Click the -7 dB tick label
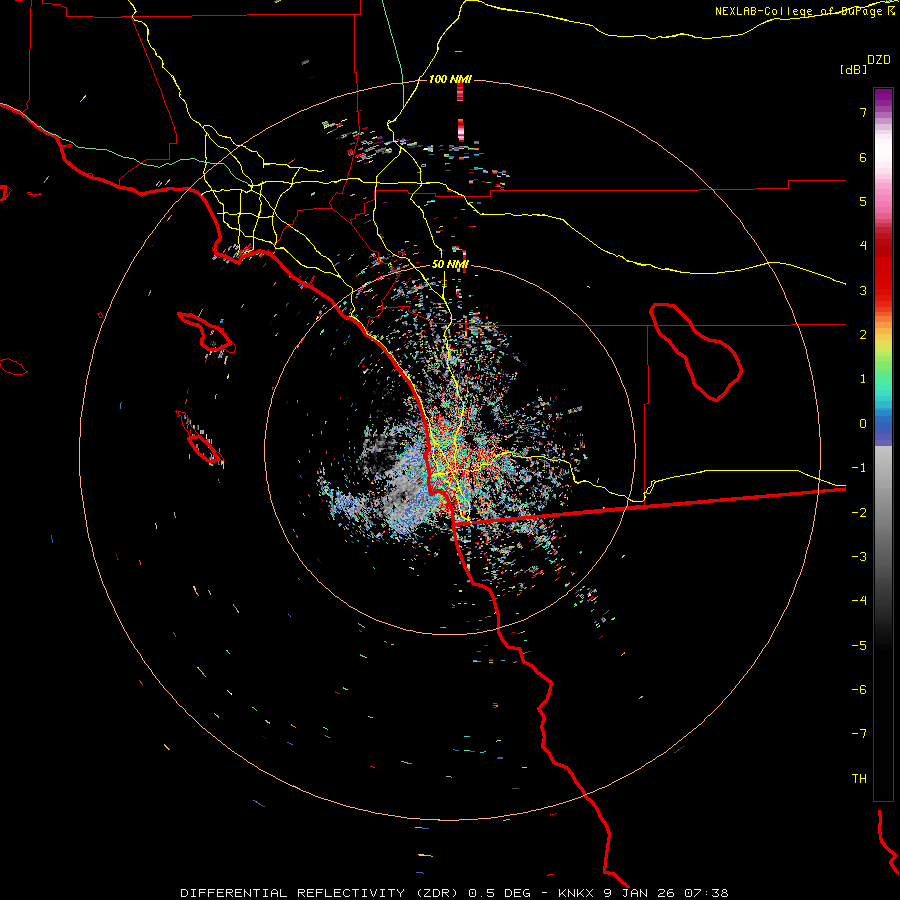 859,734
